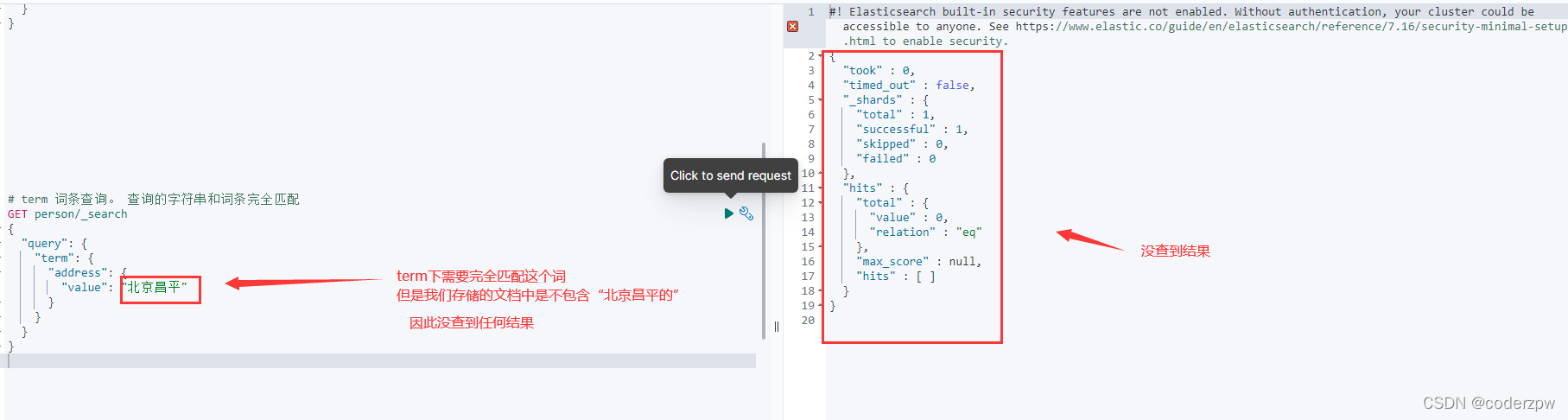Click the "# term" comment line
Image resolution: width=1568 pixels, height=420 pixels.
point(154,200)
